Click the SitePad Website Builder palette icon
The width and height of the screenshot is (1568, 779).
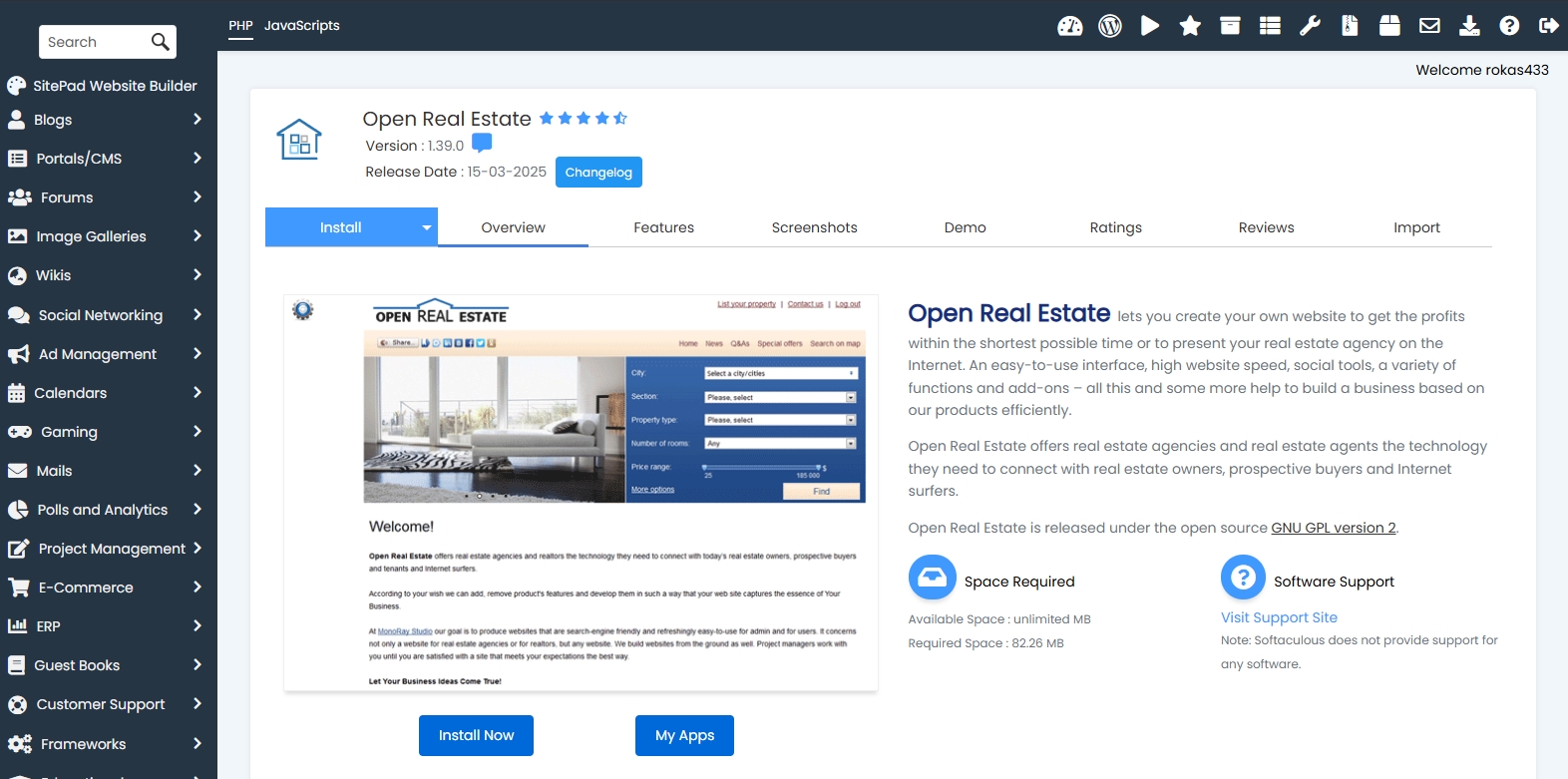coord(16,86)
